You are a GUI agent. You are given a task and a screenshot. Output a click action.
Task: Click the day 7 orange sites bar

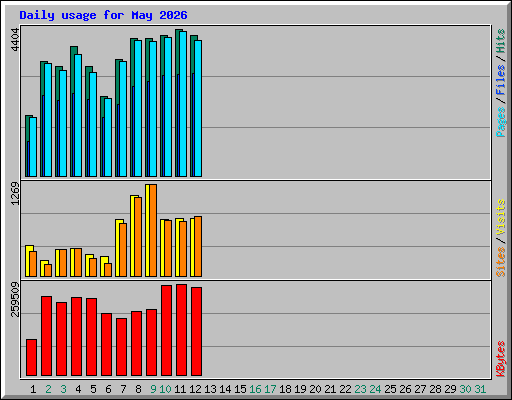point(123,250)
